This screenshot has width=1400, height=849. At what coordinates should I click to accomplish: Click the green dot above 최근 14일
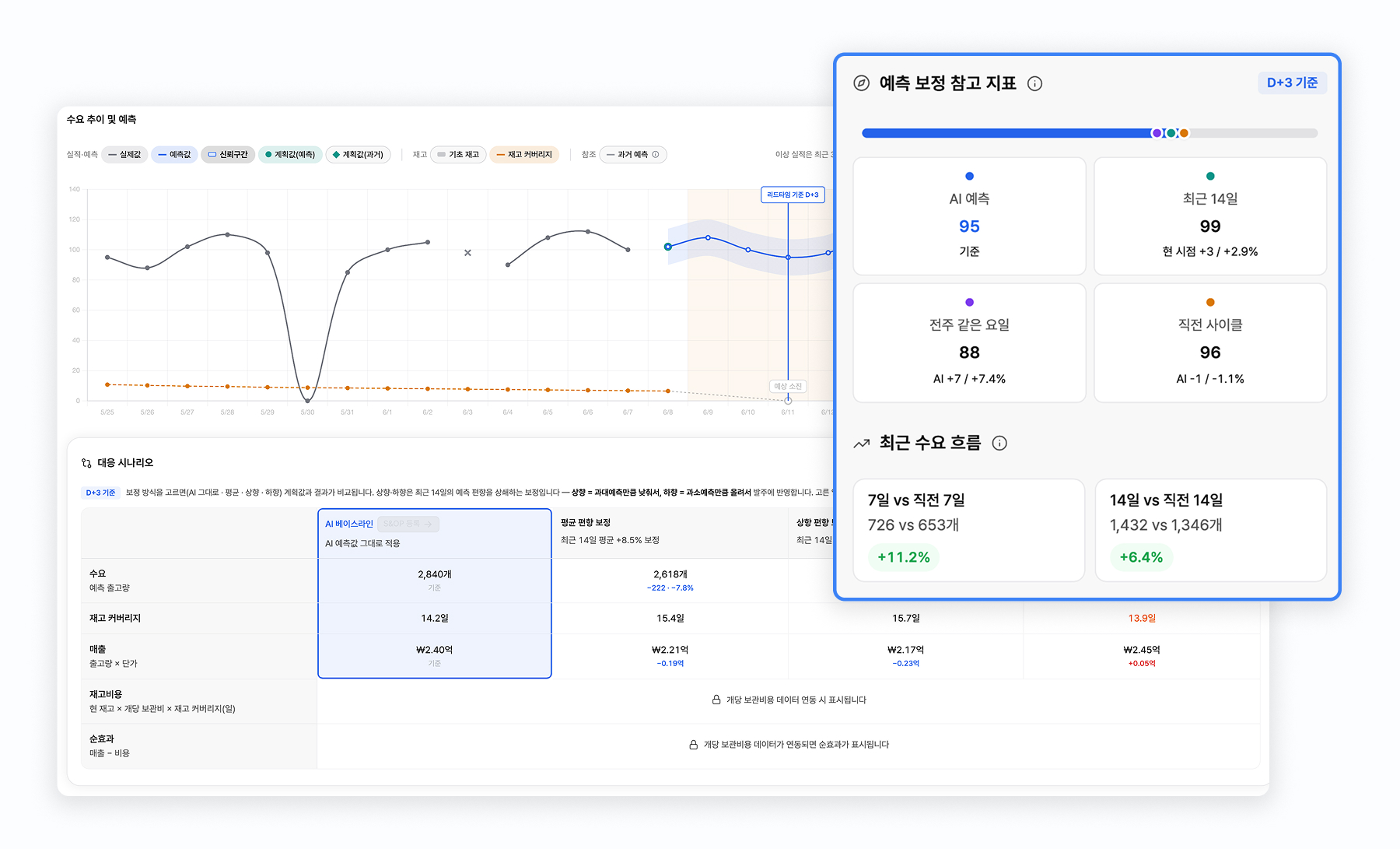[x=1210, y=176]
